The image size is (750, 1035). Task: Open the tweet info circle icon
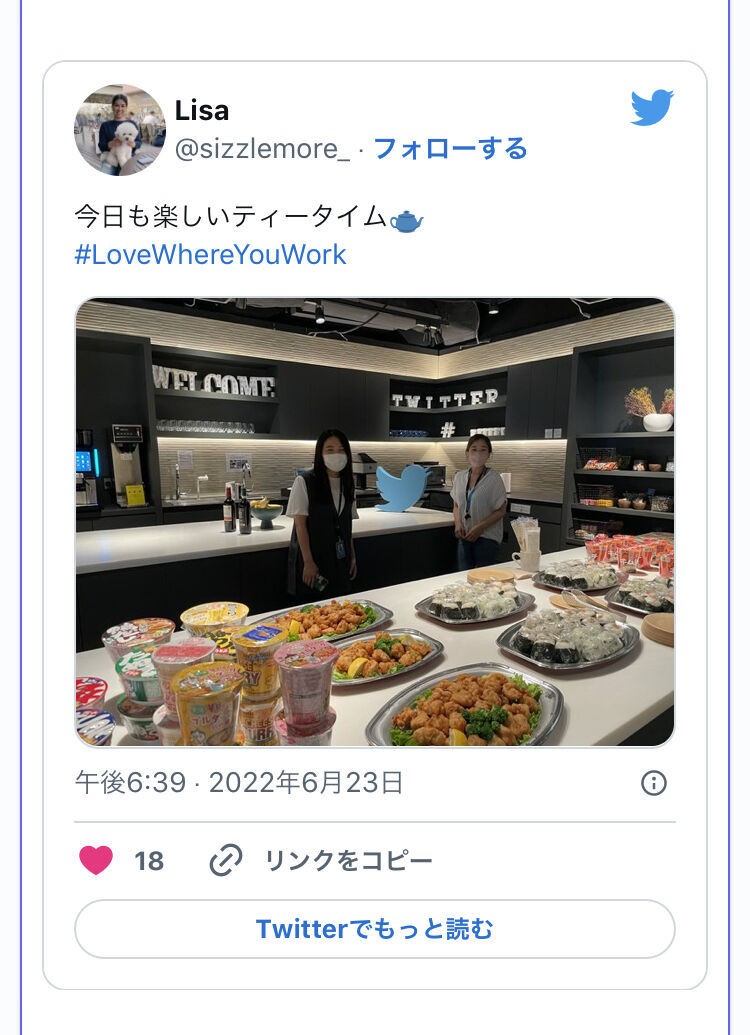pyautogui.click(x=654, y=783)
